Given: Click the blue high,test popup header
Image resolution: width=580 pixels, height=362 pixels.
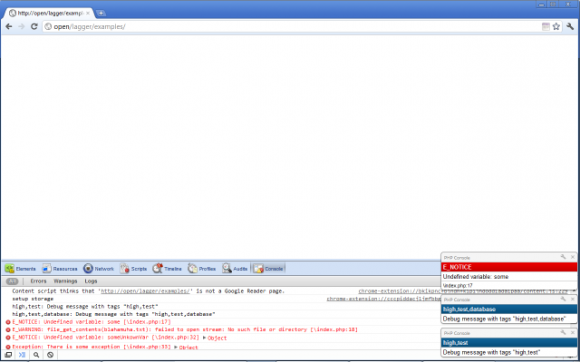Looking at the screenshot, I should (509, 343).
